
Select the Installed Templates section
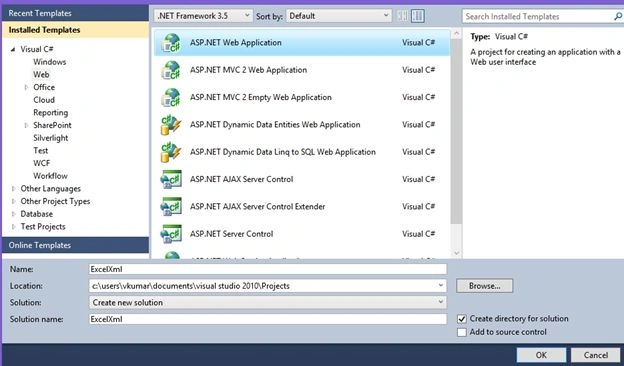pyautogui.click(x=75, y=30)
